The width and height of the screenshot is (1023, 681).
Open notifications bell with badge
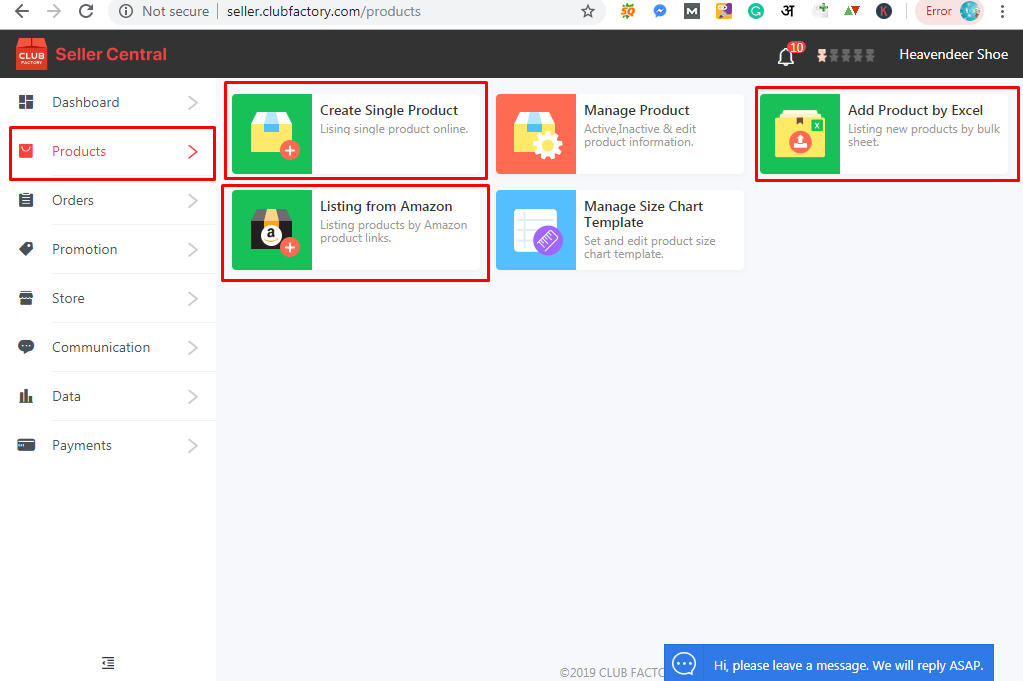[787, 55]
